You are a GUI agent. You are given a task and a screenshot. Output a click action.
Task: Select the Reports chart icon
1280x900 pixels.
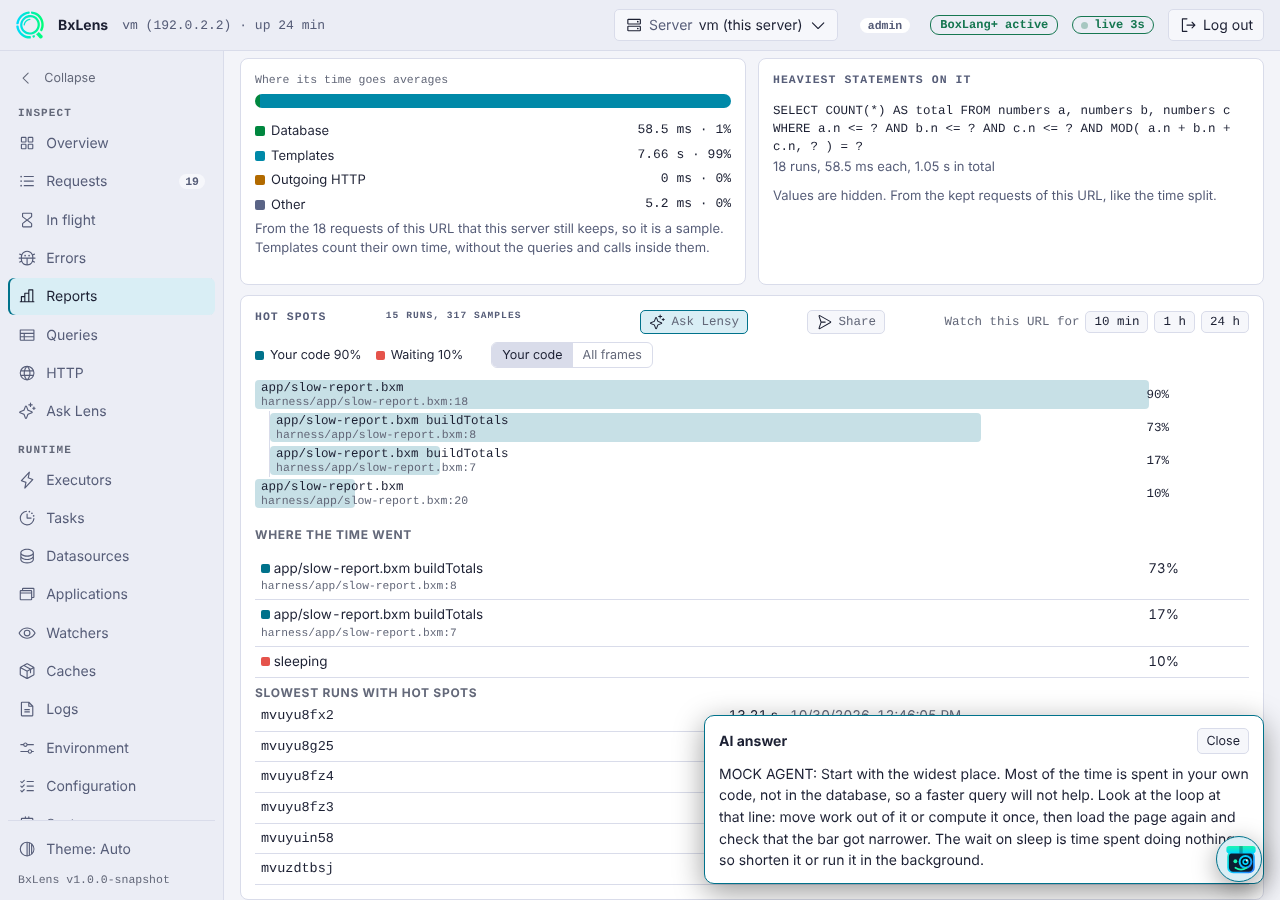[27, 296]
